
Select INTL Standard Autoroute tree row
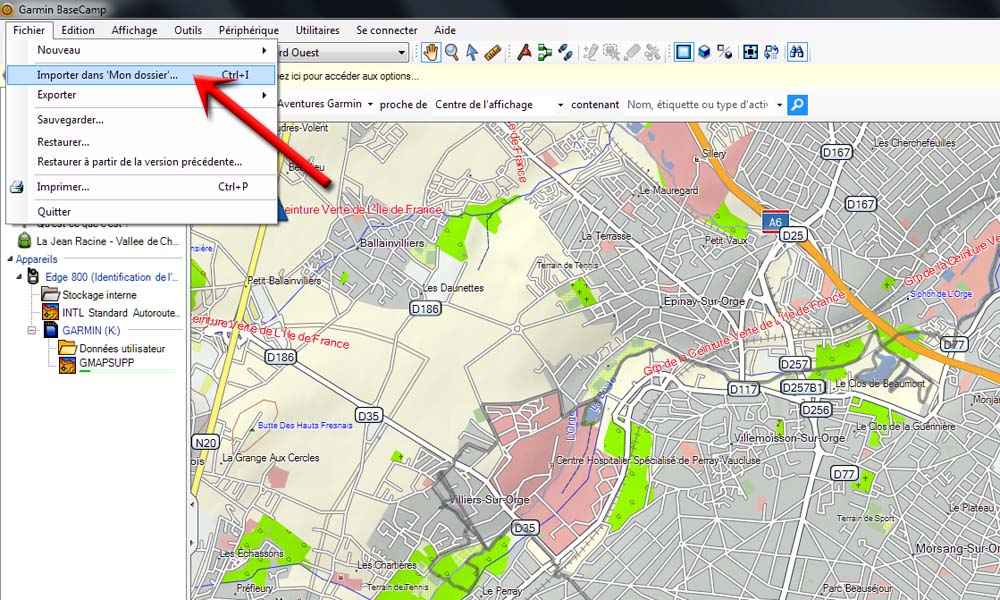121,312
